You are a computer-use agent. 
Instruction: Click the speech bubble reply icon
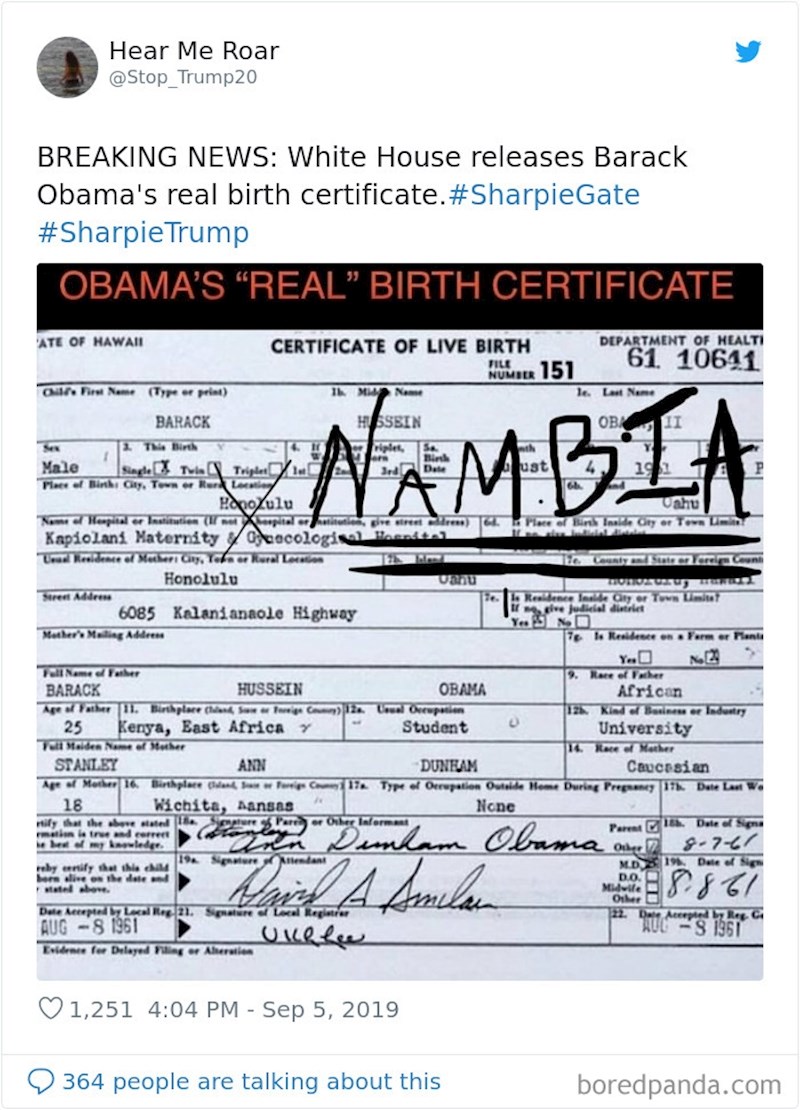click(x=40, y=1081)
